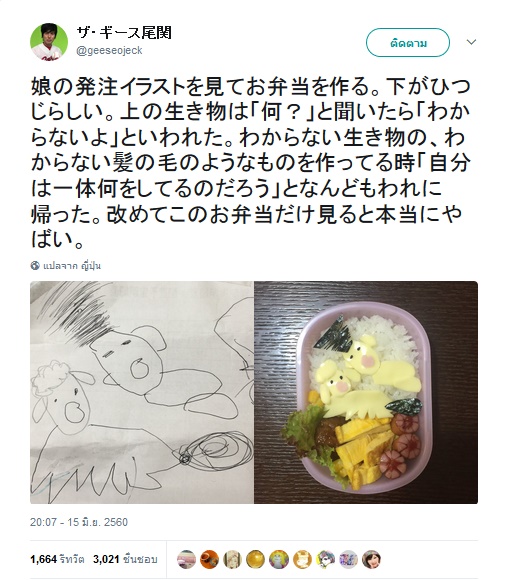Translate tweet via แปลจาก ญี่ปุ่น link
Screen dimensions: 507x580
72,266
